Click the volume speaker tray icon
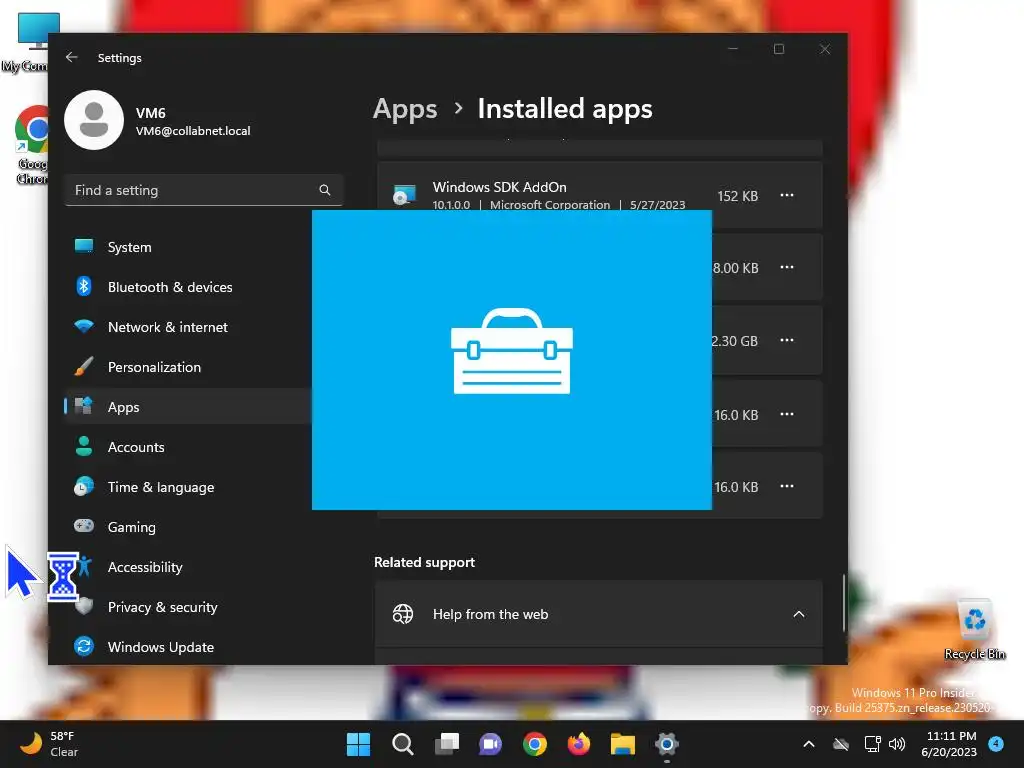Image resolution: width=1024 pixels, height=768 pixels. (x=897, y=744)
